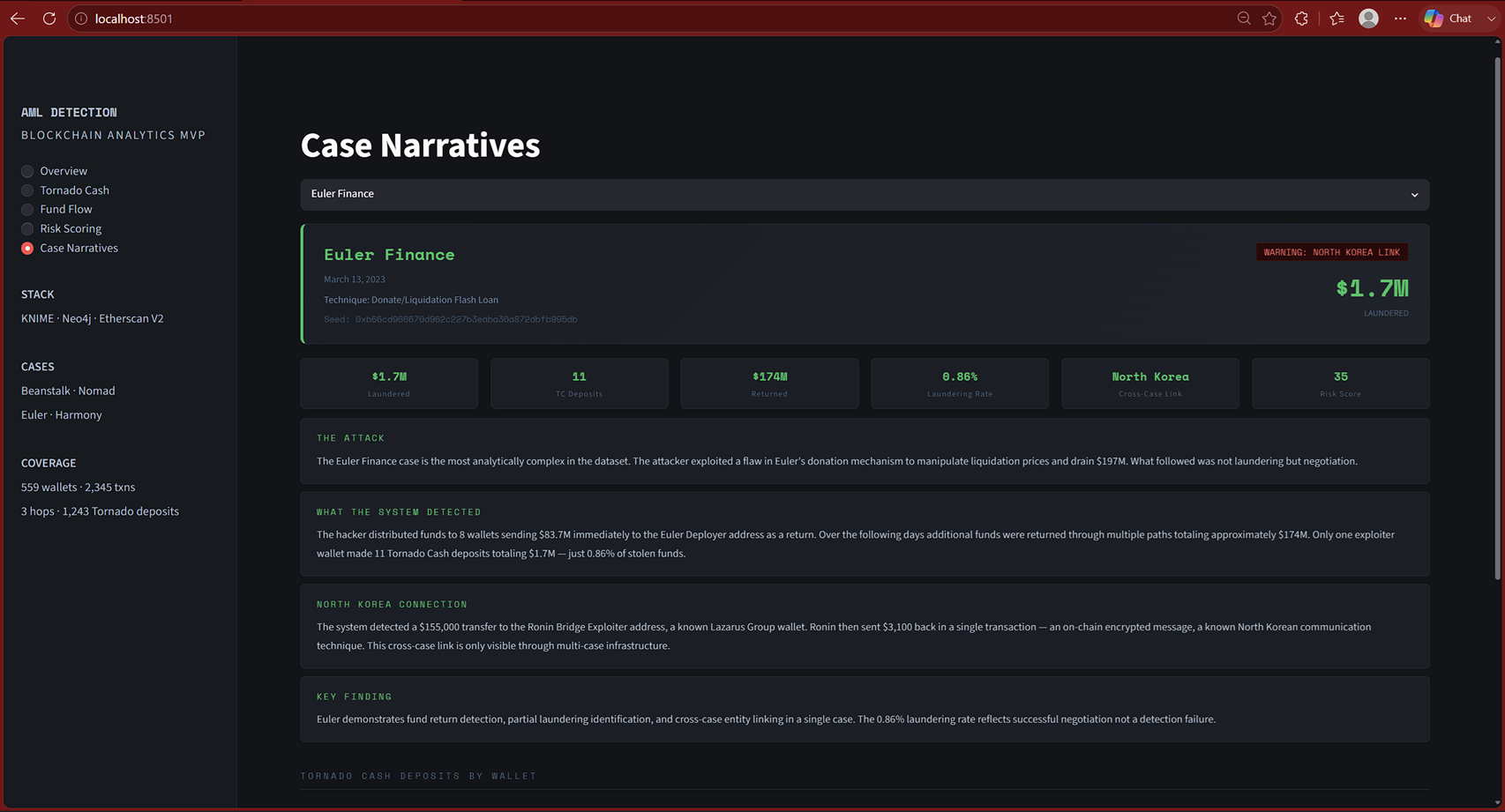Click TORNADO CASH DEPOSITS BY WALLET heading

point(418,776)
